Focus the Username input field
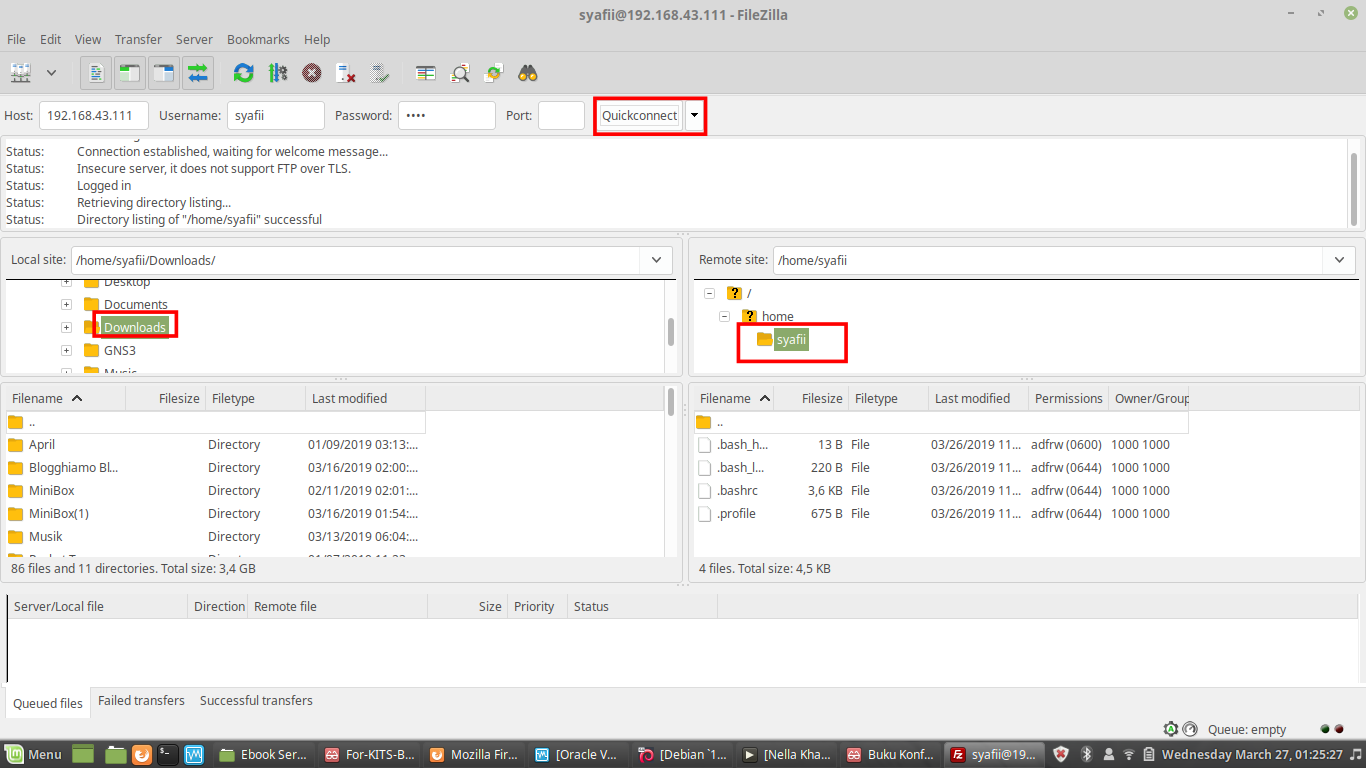 point(276,115)
